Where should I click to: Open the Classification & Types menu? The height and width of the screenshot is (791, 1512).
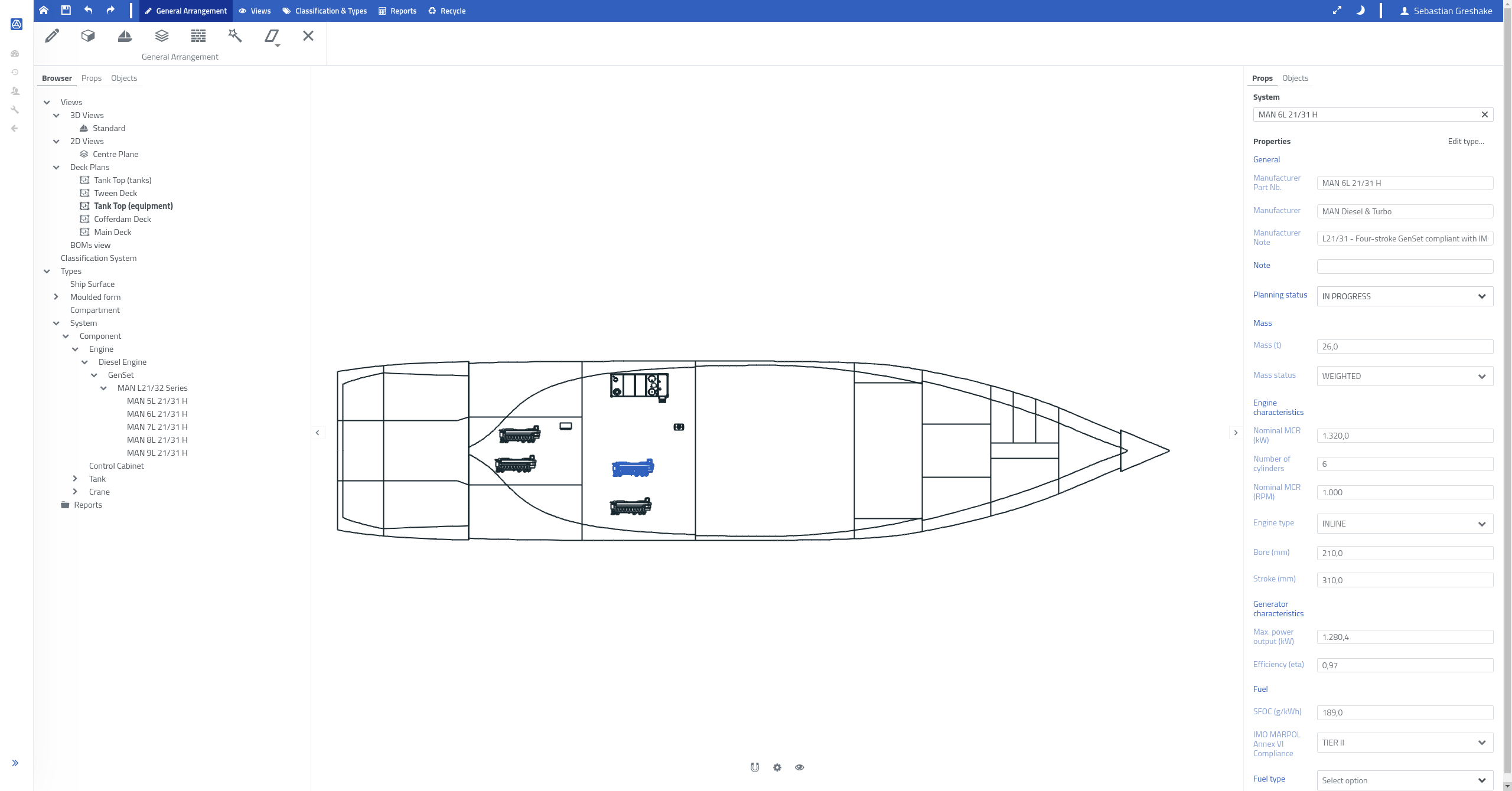[325, 11]
